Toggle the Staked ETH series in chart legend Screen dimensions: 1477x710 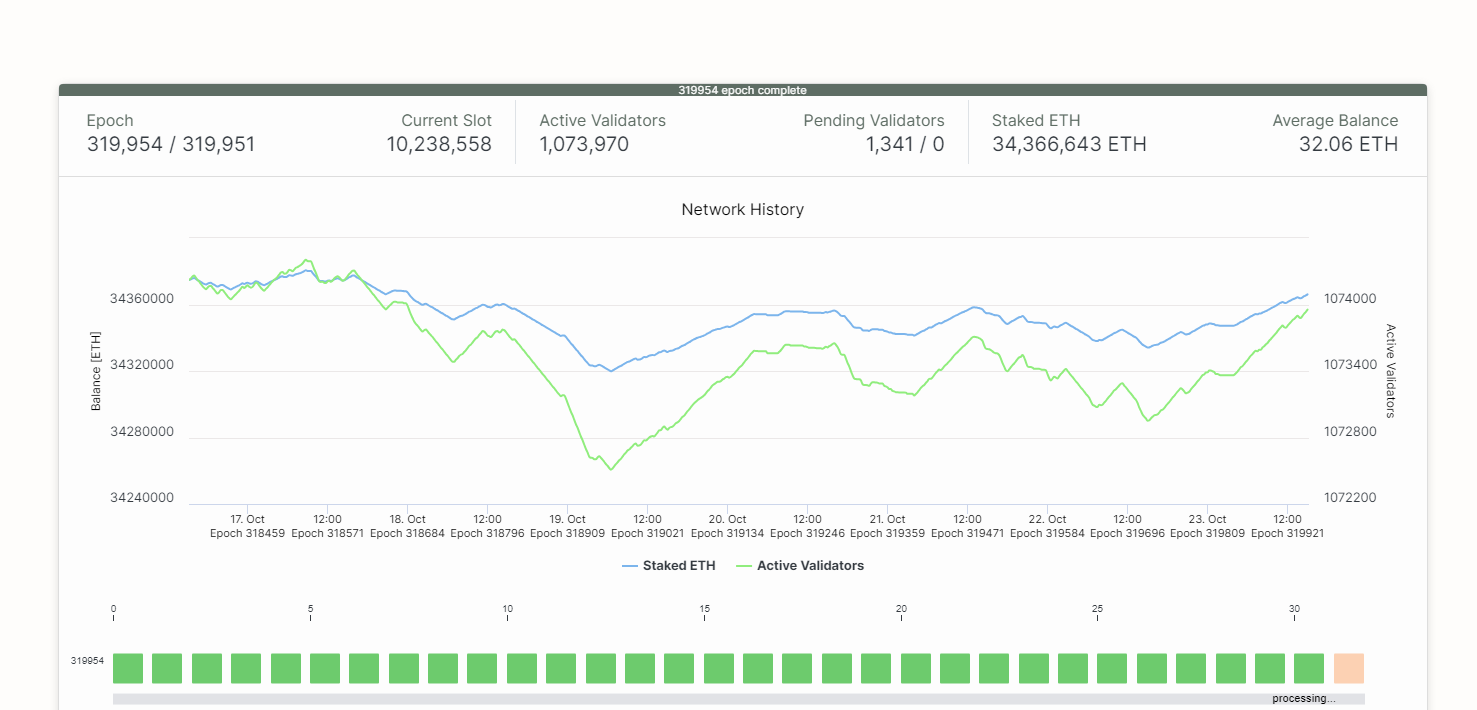[668, 566]
